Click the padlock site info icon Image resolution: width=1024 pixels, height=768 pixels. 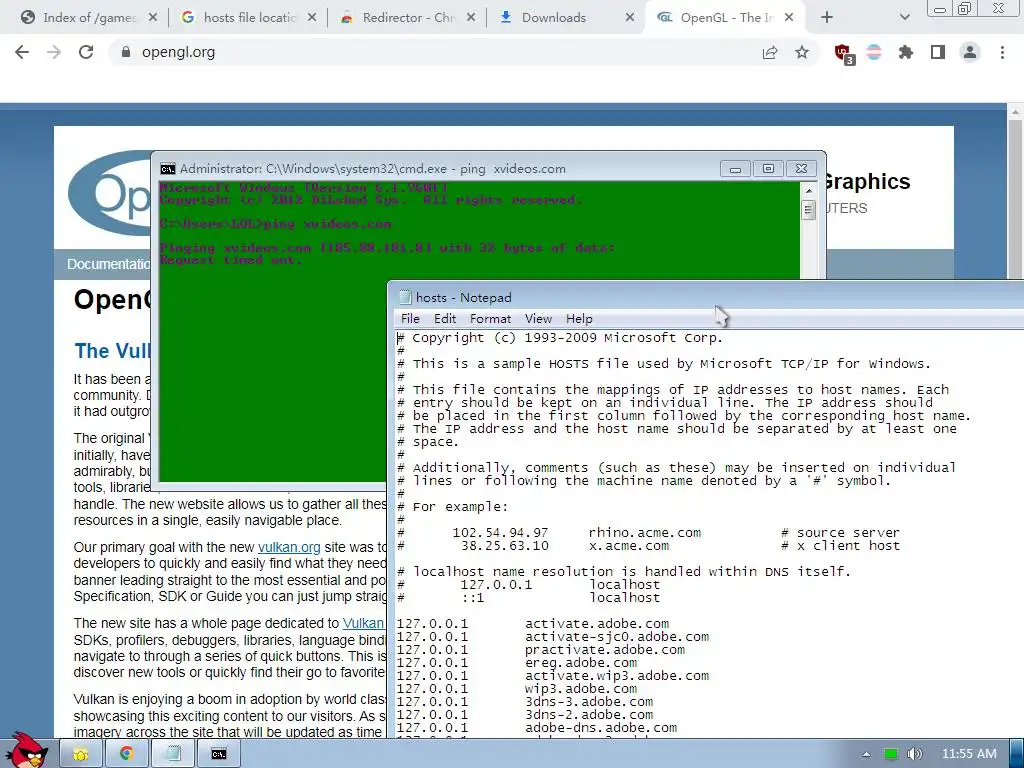click(126, 52)
